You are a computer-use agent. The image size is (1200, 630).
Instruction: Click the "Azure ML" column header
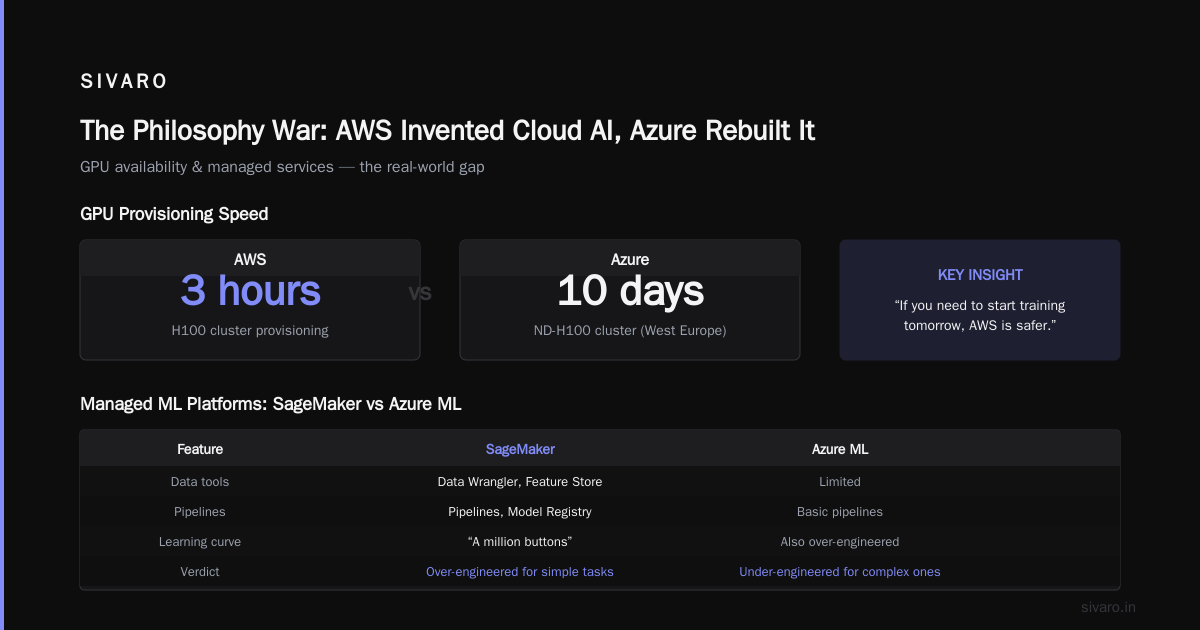click(840, 449)
